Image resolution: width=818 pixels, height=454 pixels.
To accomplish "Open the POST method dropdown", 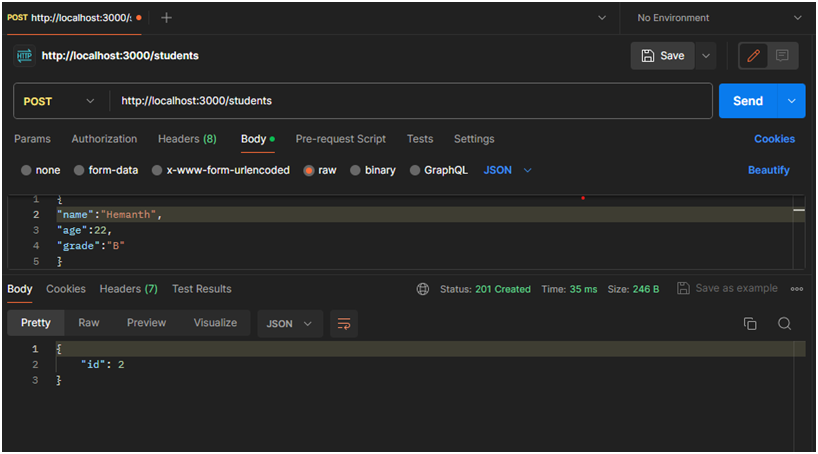I will (59, 101).
